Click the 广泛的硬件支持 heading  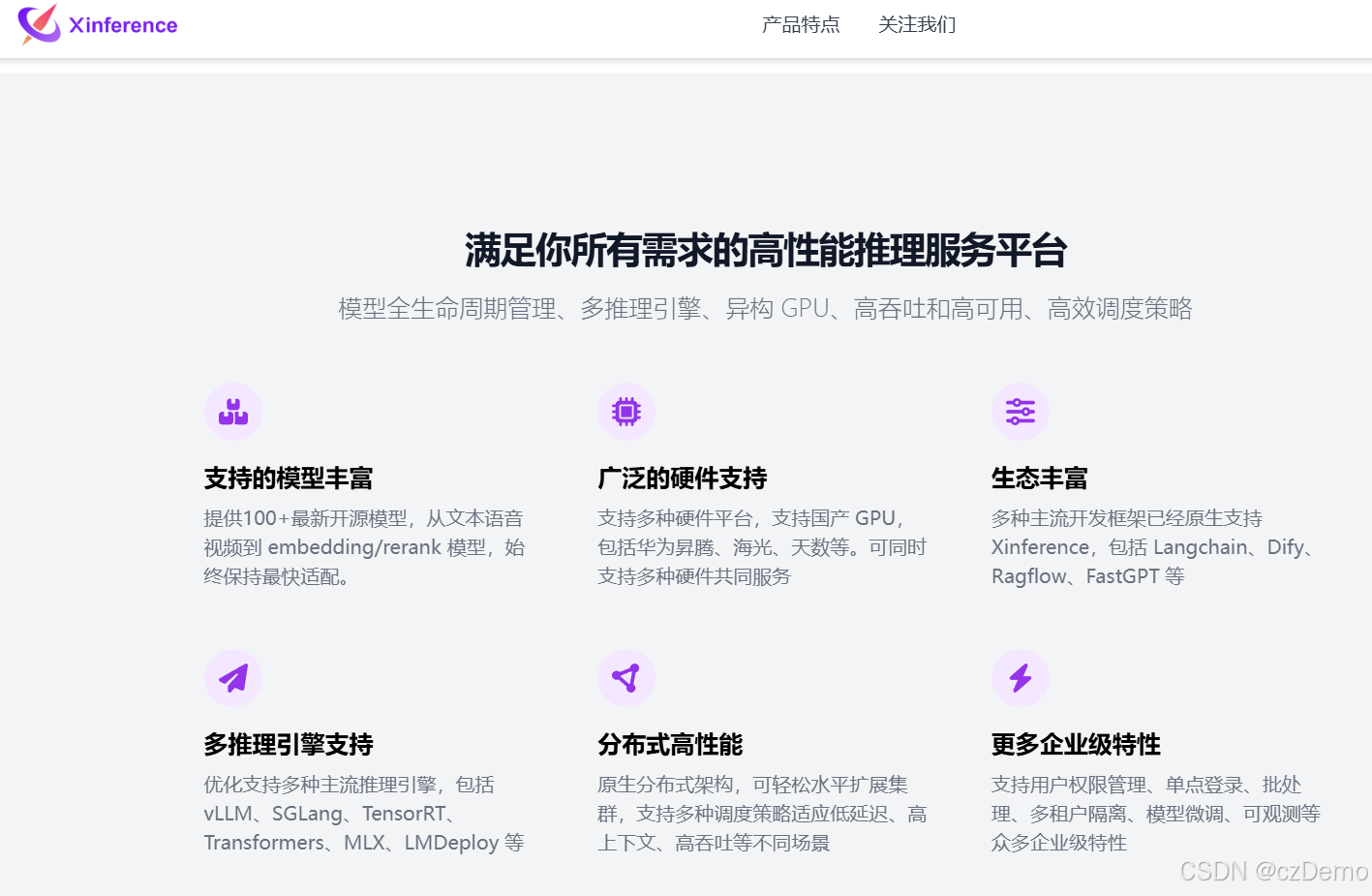point(683,479)
